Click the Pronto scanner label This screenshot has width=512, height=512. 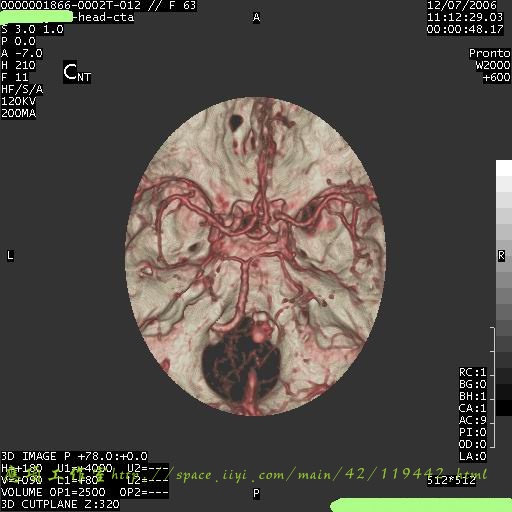[490, 53]
